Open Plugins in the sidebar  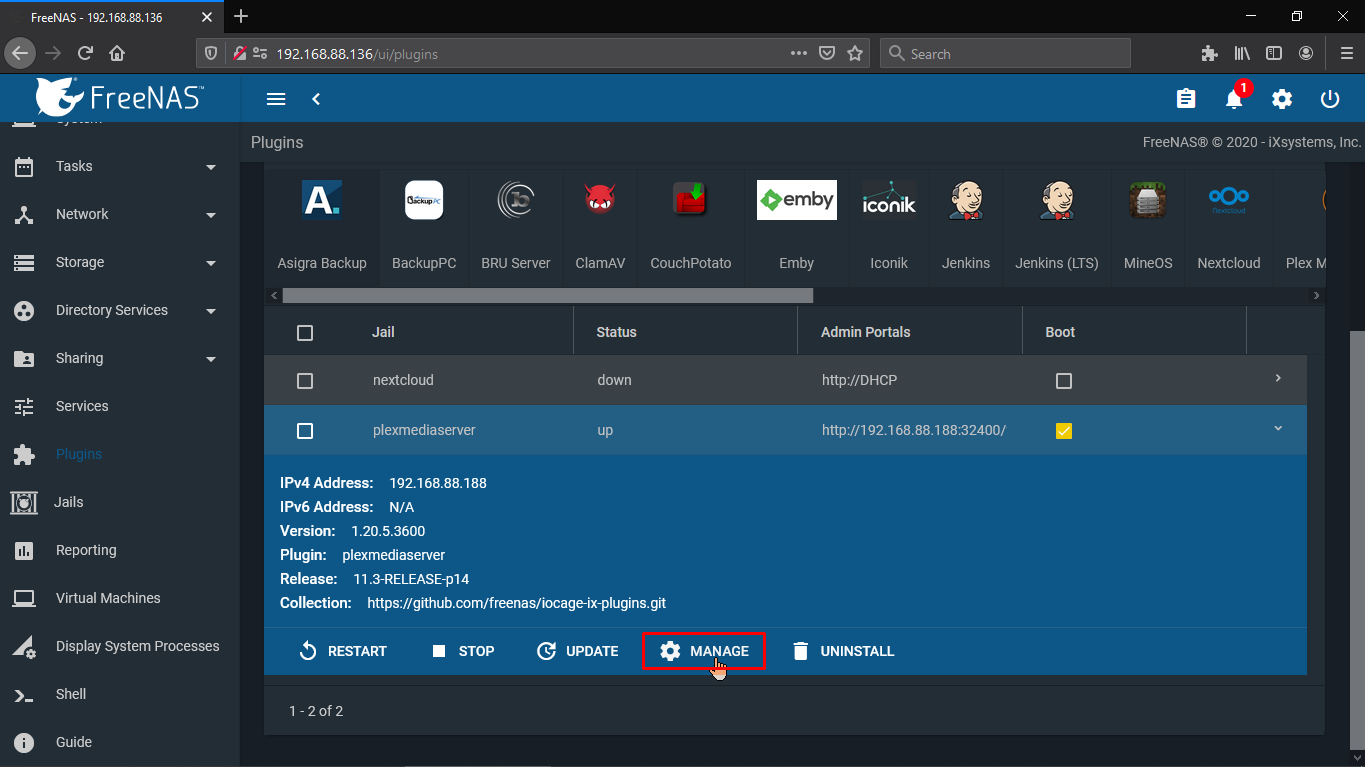pyautogui.click(x=120, y=454)
